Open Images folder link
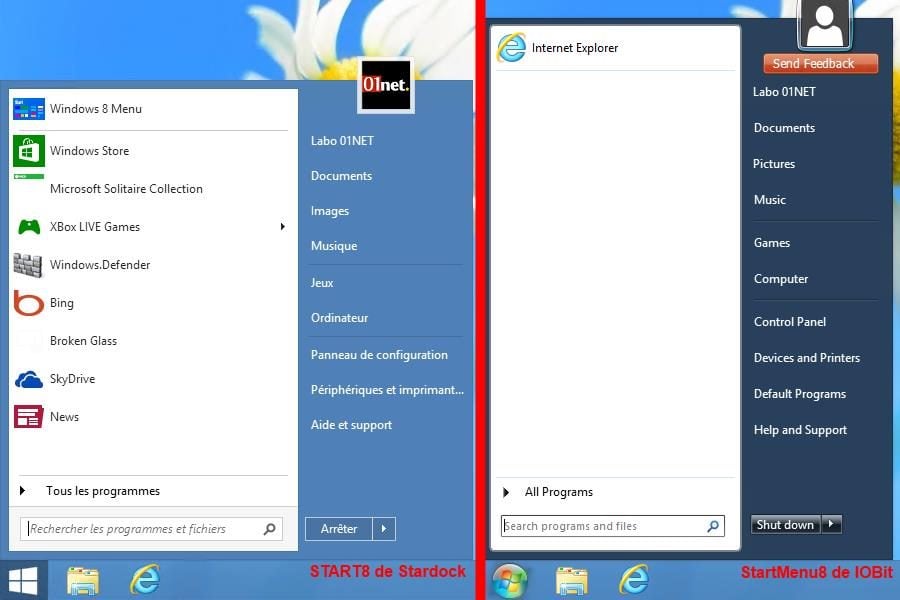900x600 pixels. coord(330,211)
